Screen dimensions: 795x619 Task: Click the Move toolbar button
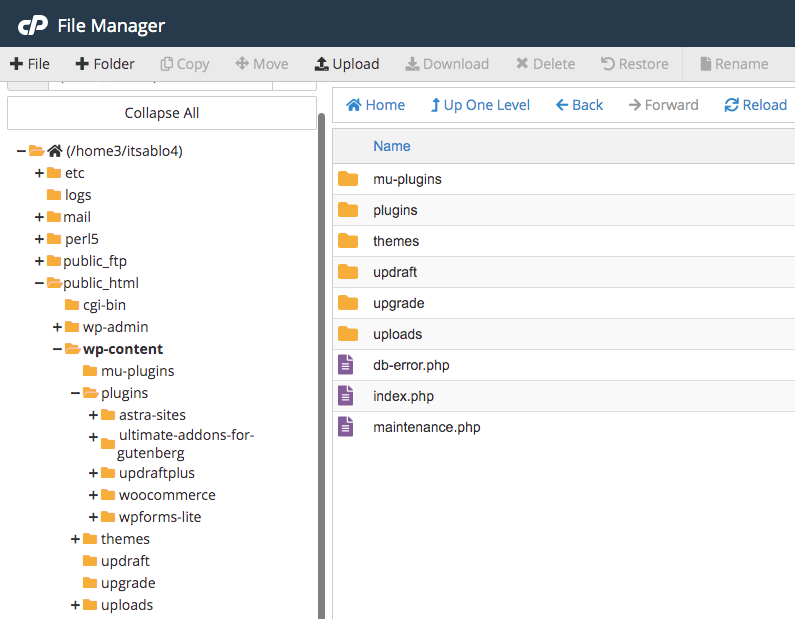point(262,64)
